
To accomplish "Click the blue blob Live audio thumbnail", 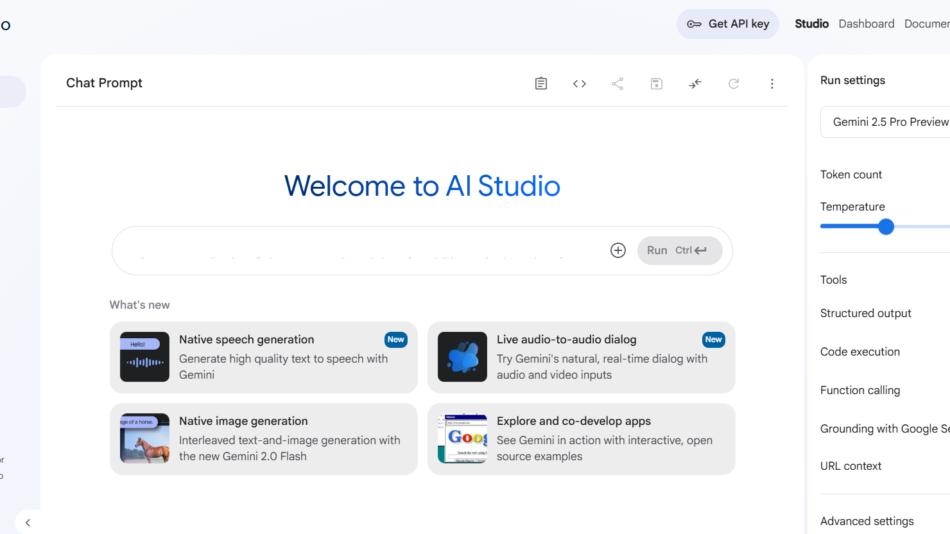I will [x=462, y=356].
